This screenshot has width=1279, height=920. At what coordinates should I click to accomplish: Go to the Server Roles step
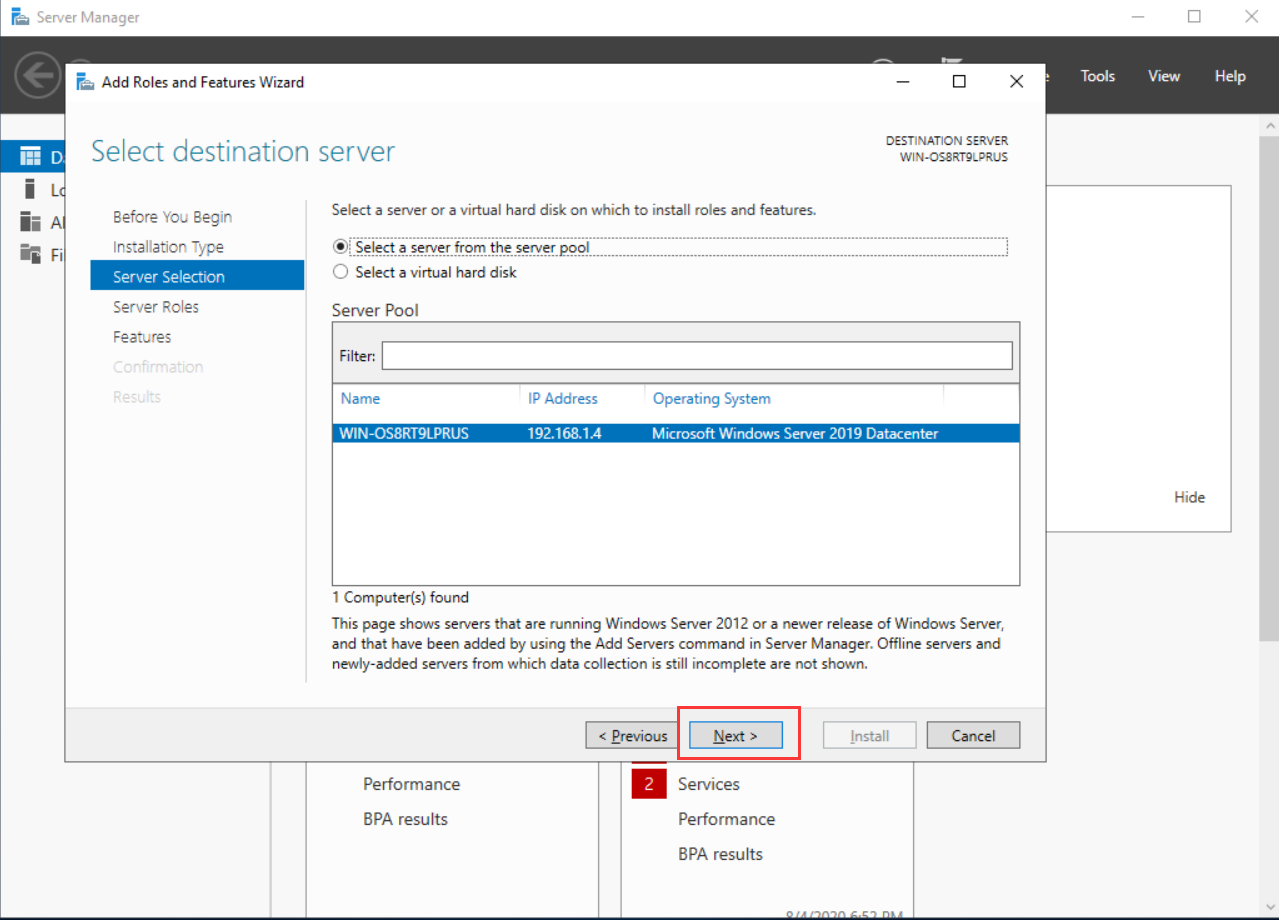click(156, 307)
